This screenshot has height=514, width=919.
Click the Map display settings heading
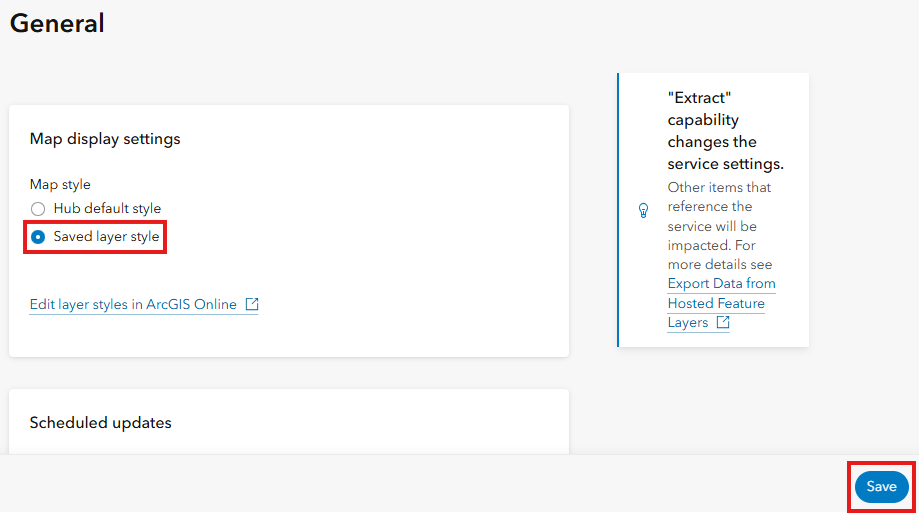[105, 139]
